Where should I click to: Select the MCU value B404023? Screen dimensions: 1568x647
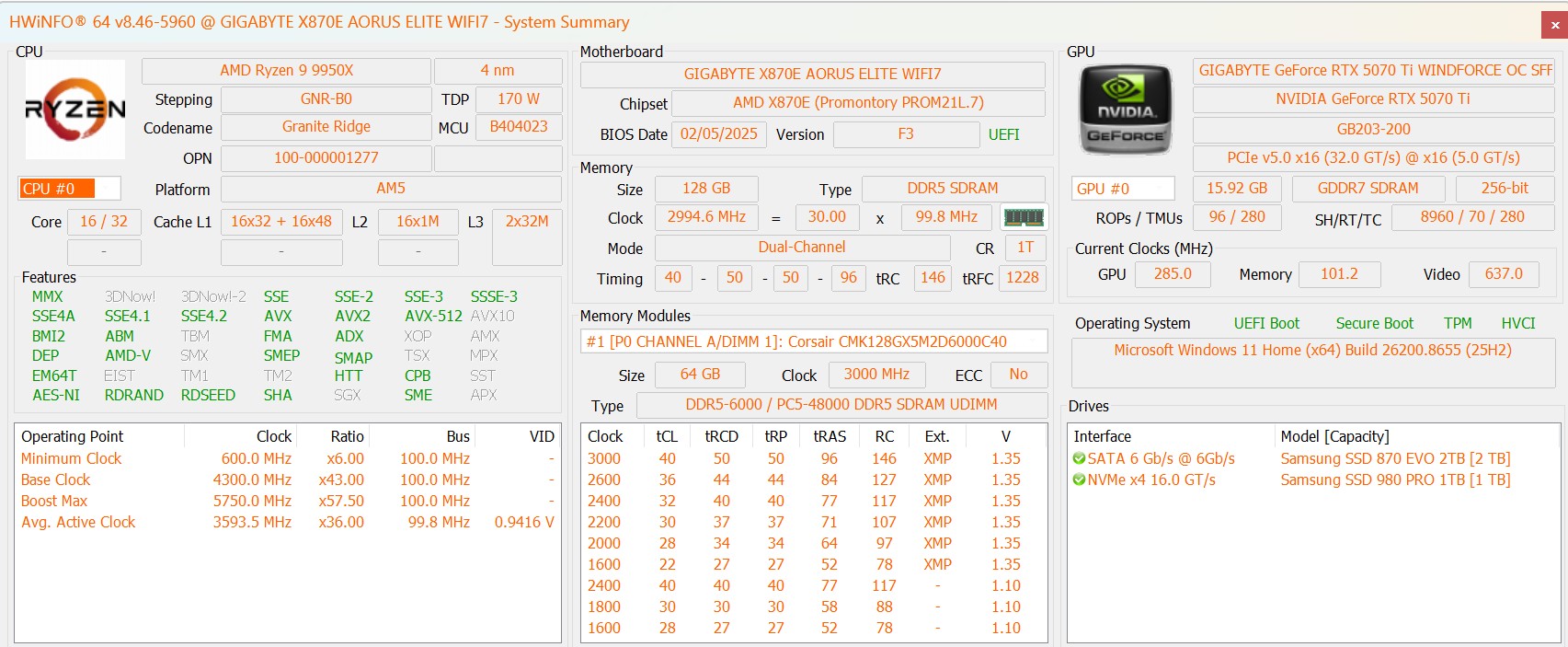(x=519, y=127)
